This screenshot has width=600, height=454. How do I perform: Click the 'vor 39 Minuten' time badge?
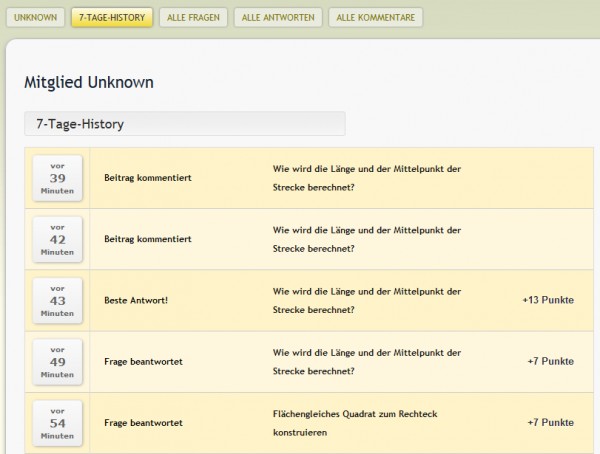(x=57, y=178)
